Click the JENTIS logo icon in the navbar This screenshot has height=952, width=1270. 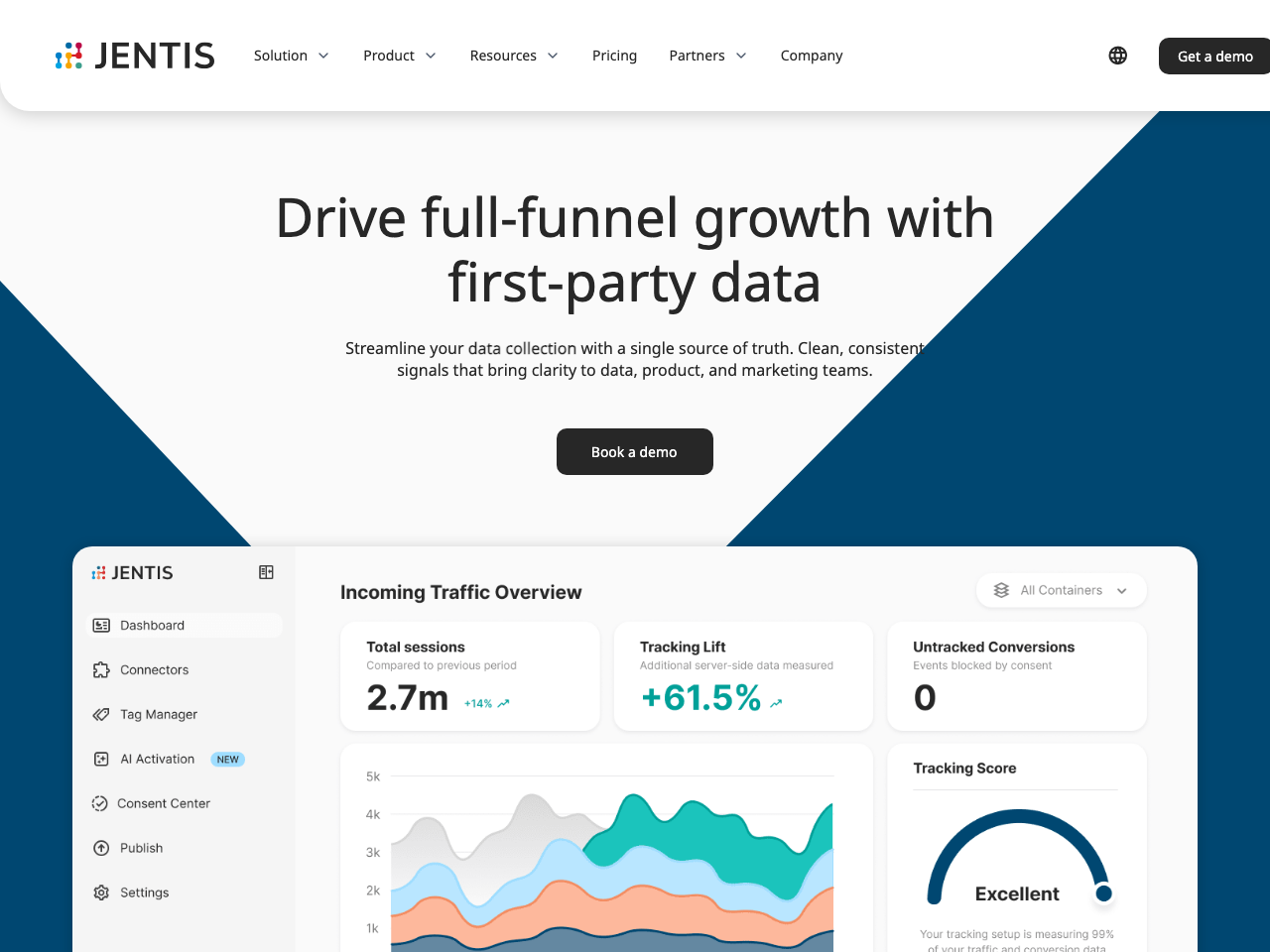tap(69, 56)
